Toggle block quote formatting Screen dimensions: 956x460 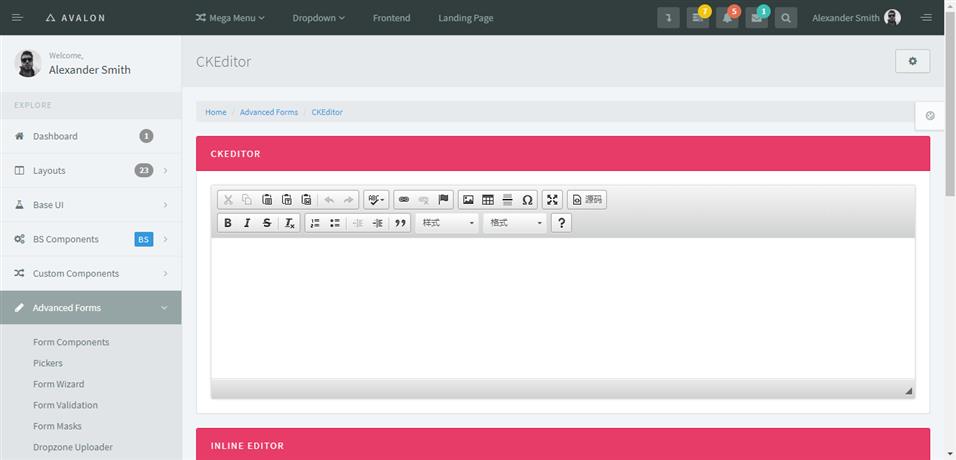coord(400,223)
